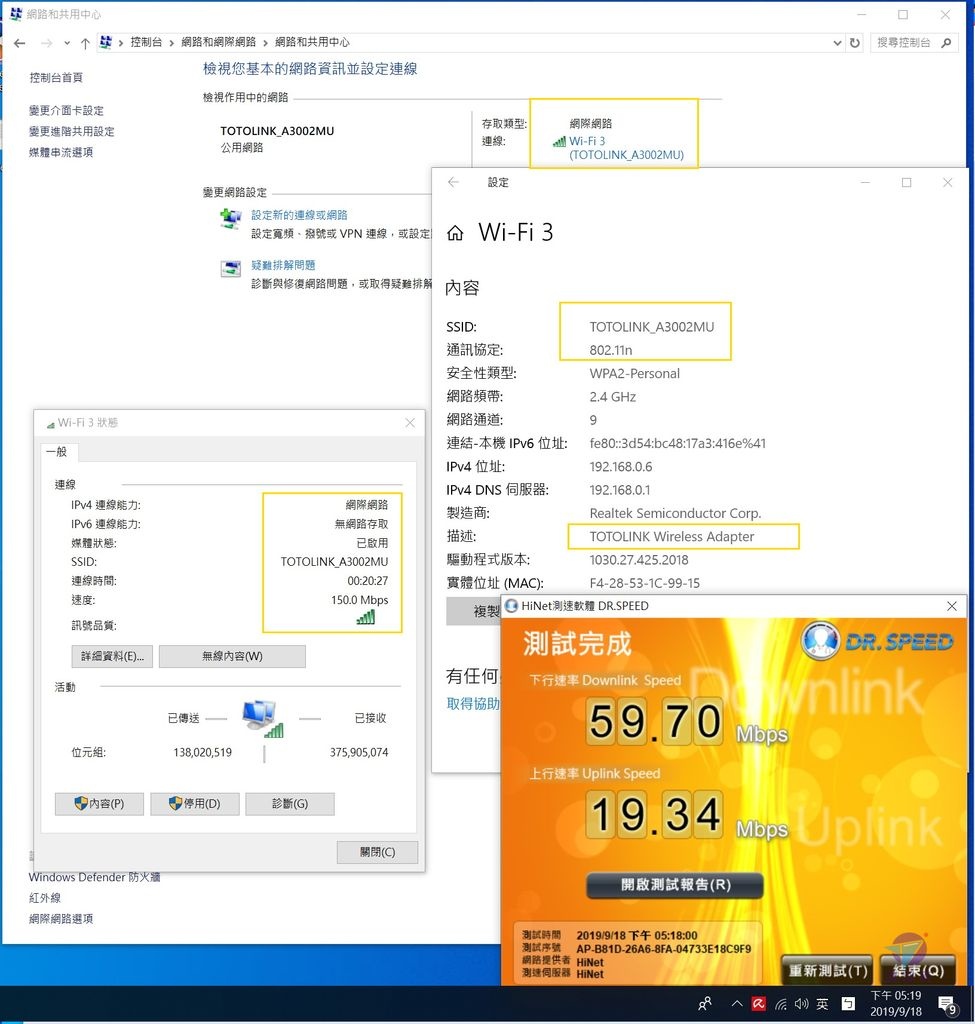Go up one level with up arrow

(85, 43)
